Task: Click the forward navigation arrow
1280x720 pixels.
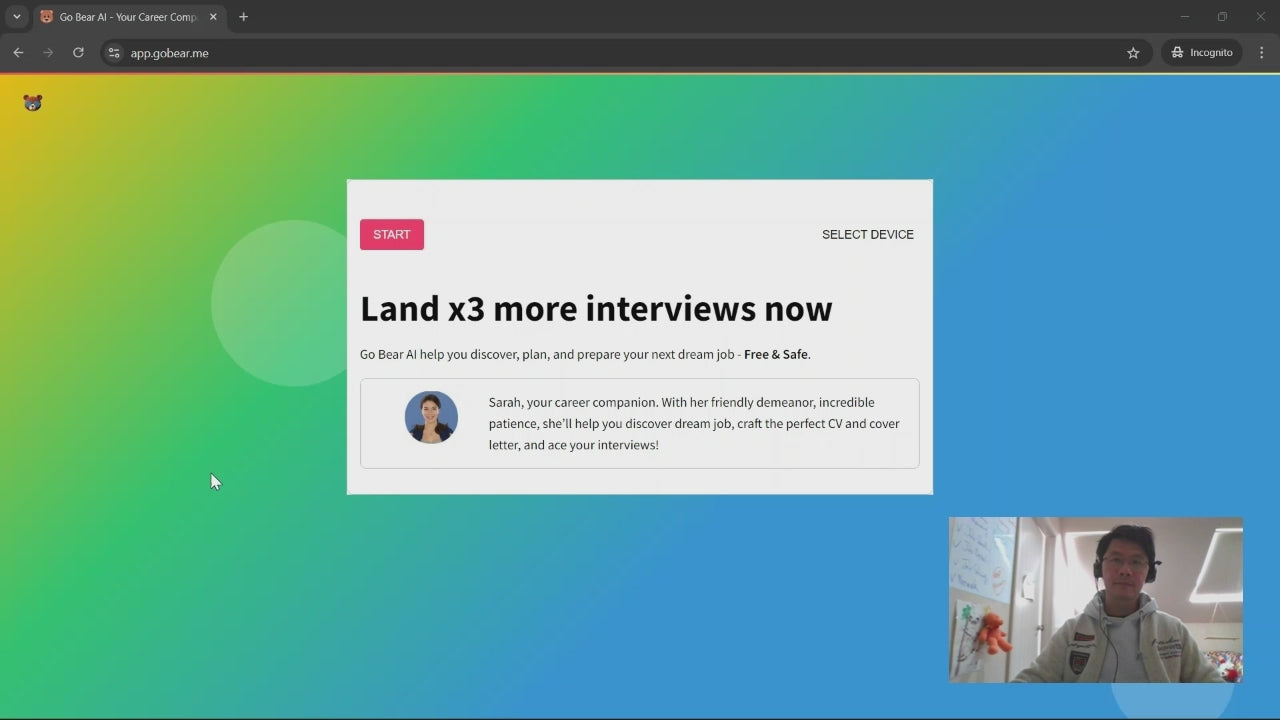Action: pos(48,52)
